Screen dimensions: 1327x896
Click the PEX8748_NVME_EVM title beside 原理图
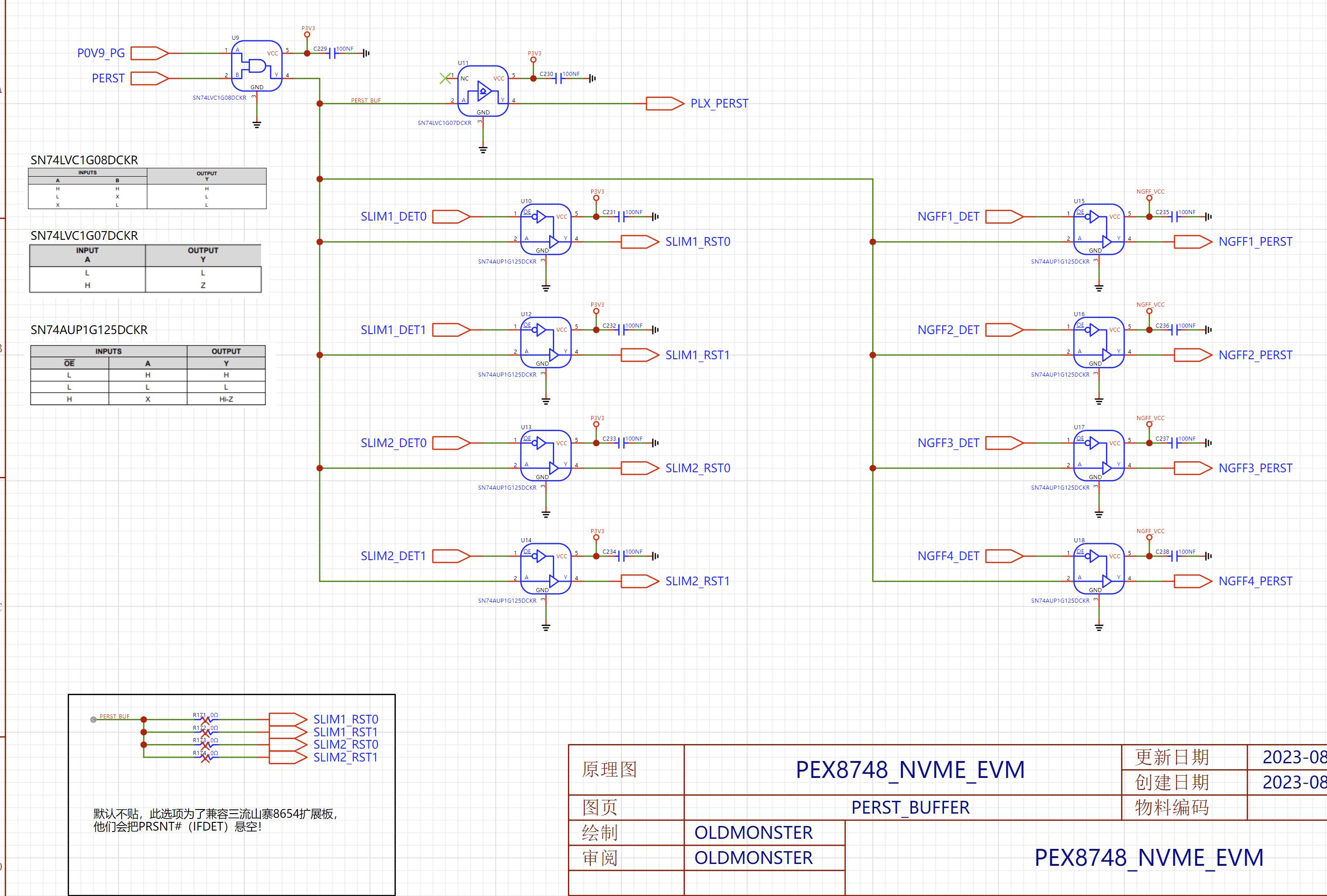910,770
